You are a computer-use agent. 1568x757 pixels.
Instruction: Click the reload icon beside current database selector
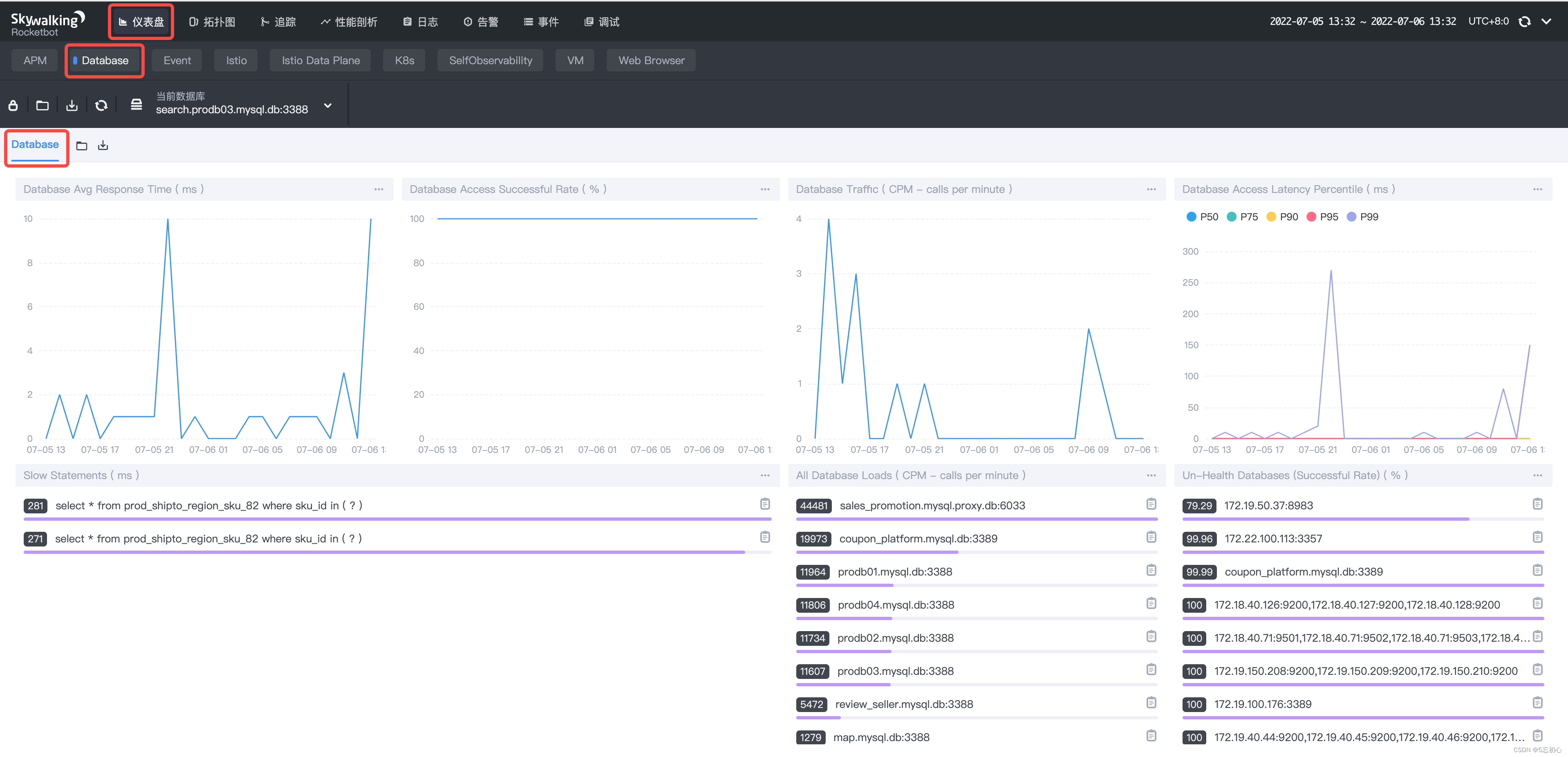pyautogui.click(x=101, y=105)
